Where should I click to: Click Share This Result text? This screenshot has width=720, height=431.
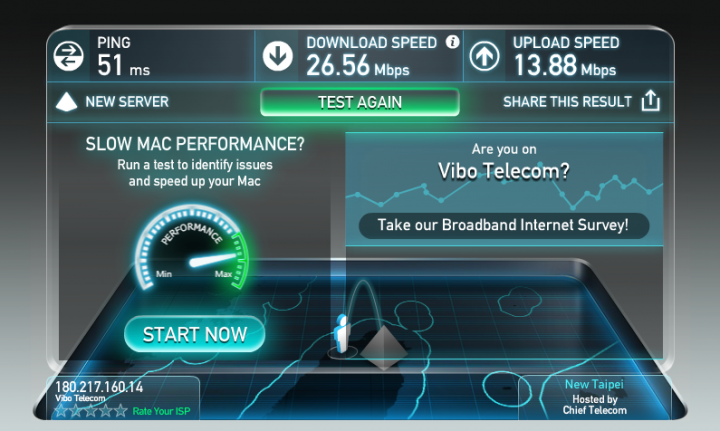568,101
